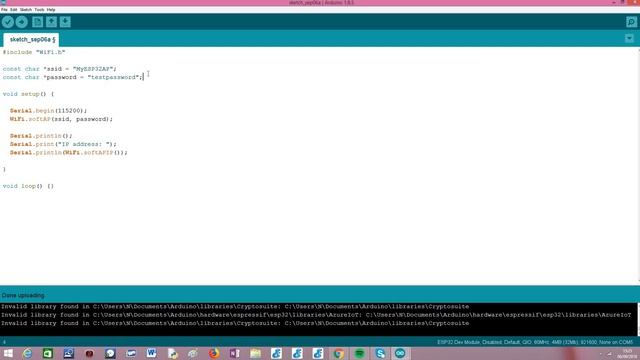Image resolution: width=640 pixels, height=360 pixels.
Task: Open Google Chrome from the taskbar
Action: [x=338, y=353]
